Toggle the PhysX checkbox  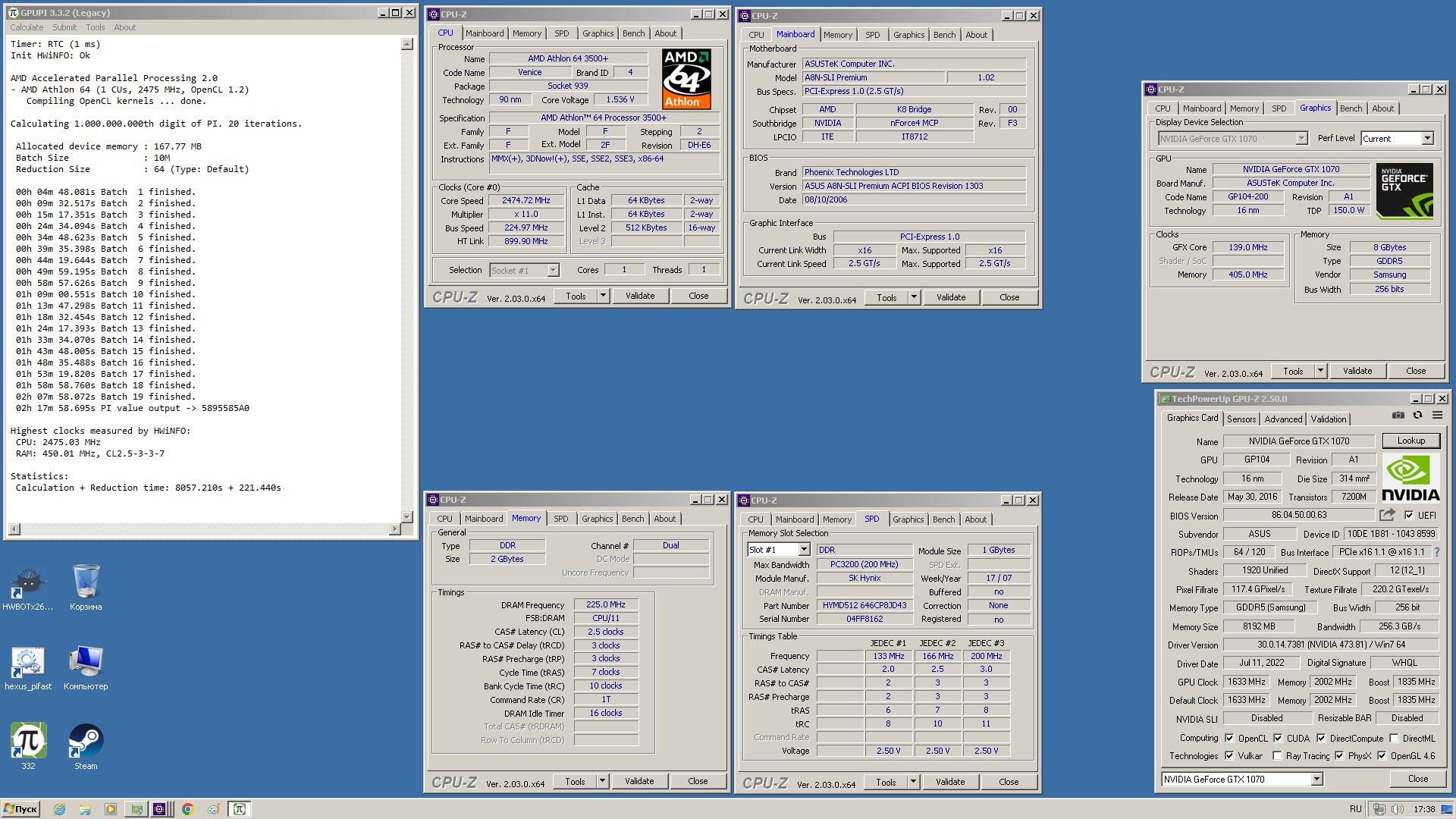click(1339, 756)
